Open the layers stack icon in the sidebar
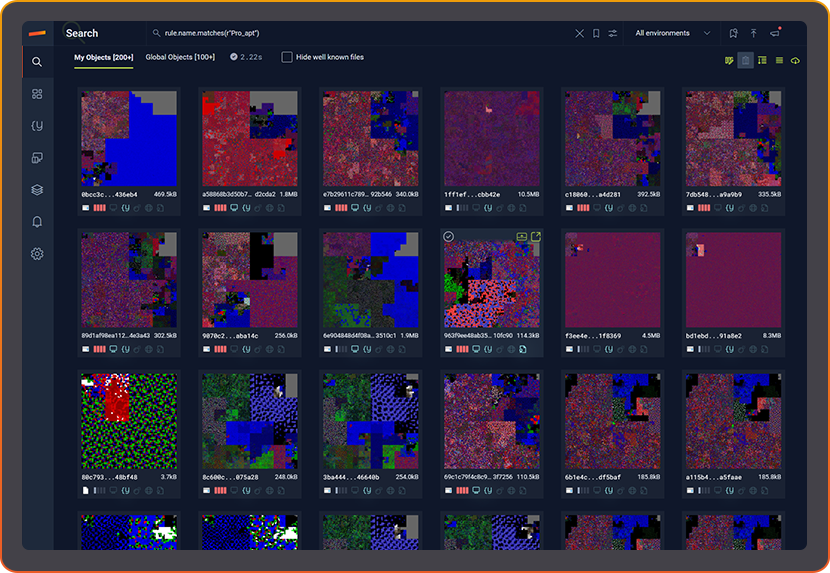The height and width of the screenshot is (573, 830). point(37,190)
